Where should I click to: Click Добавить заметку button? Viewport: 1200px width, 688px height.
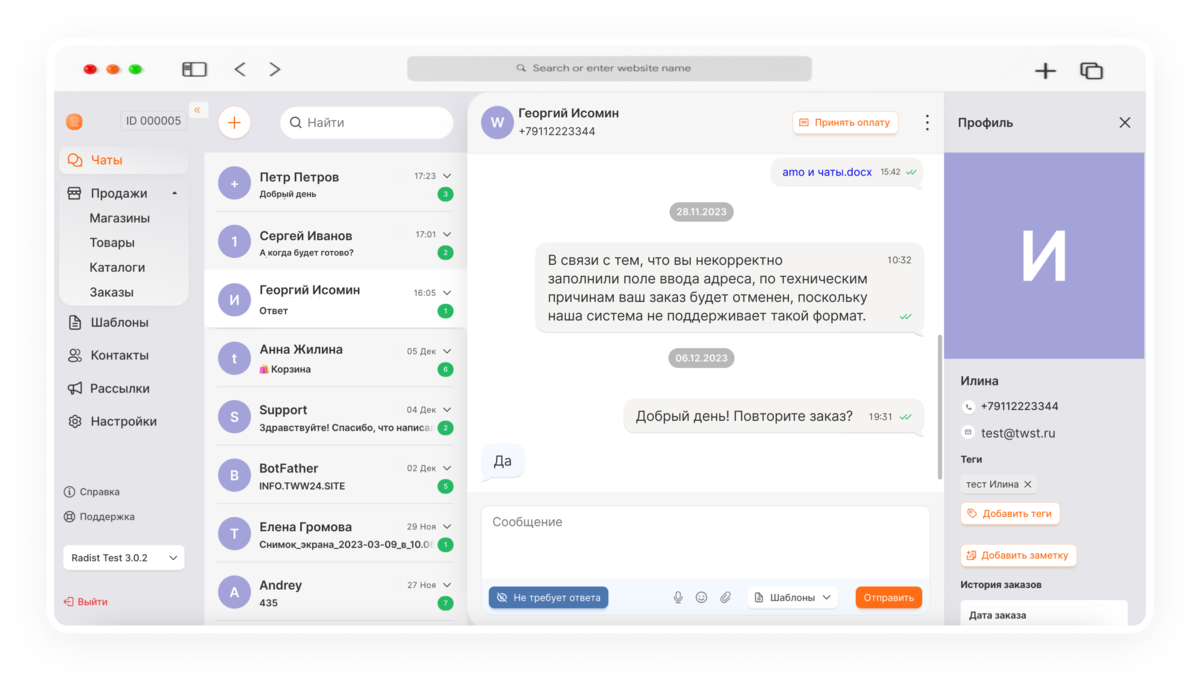1018,555
